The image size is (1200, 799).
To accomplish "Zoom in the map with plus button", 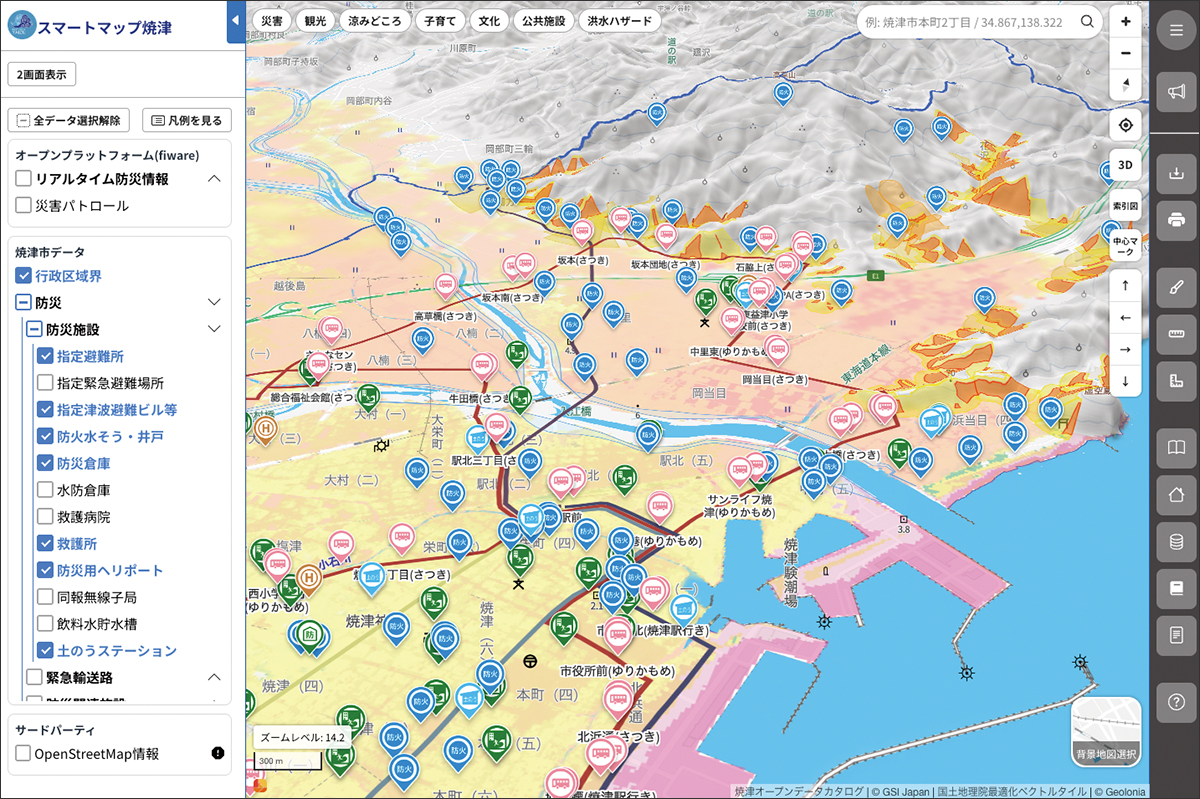I will click(x=1126, y=22).
